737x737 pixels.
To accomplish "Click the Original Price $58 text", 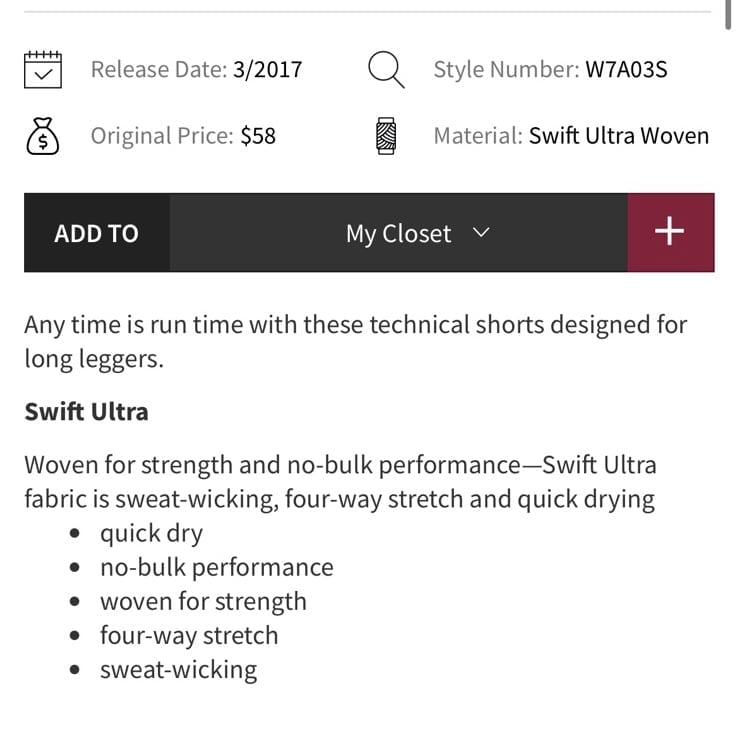I will pyautogui.click(x=183, y=136).
